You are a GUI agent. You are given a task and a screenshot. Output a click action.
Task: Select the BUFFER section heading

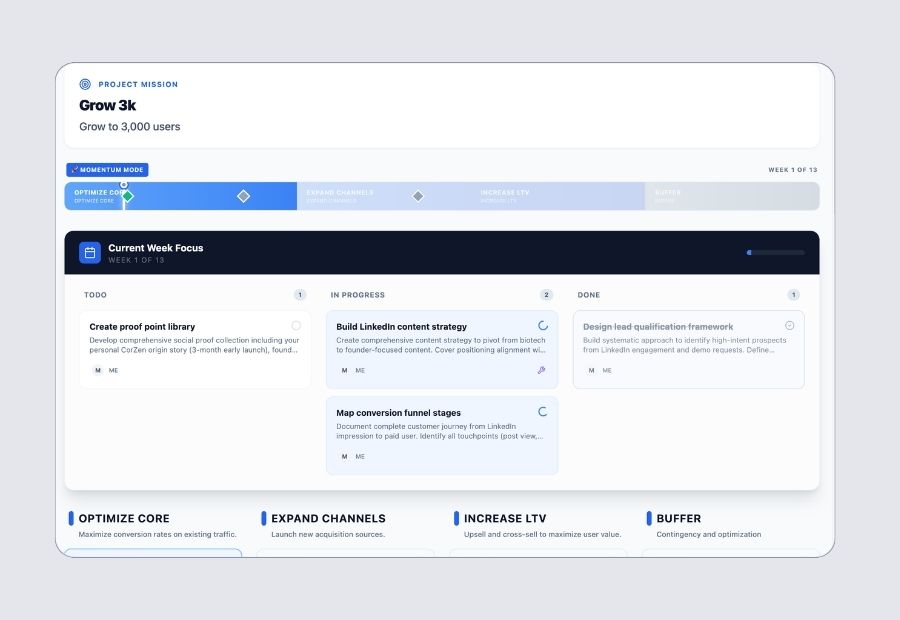click(679, 518)
